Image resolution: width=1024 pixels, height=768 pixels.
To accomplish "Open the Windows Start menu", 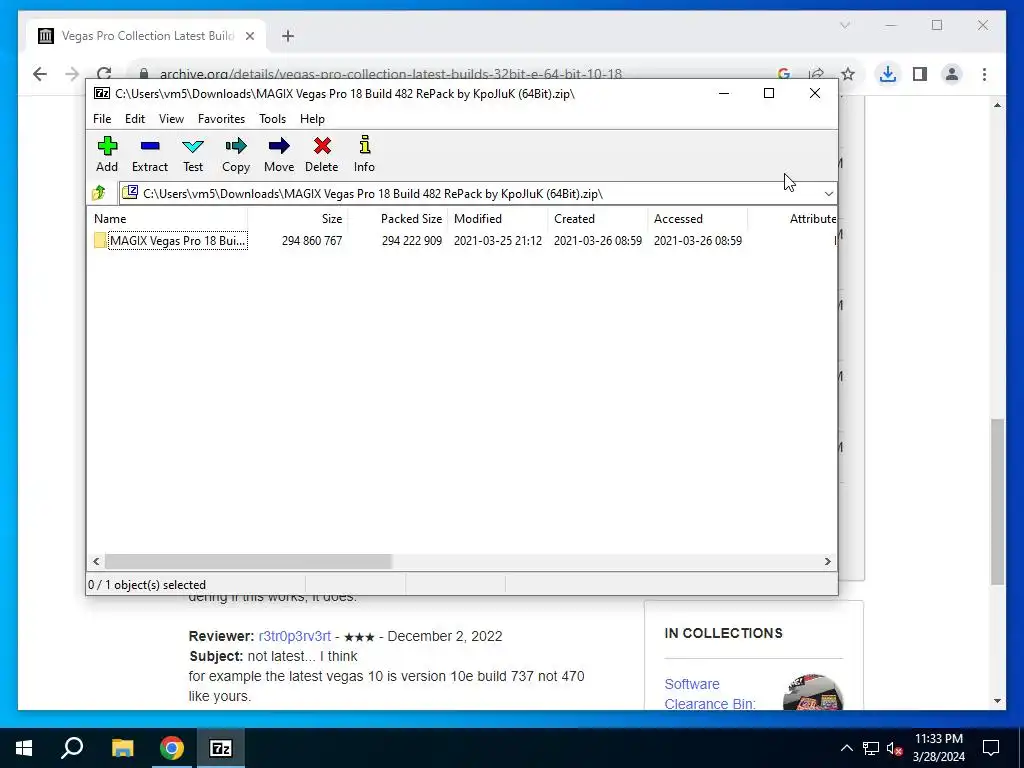I will (24, 748).
